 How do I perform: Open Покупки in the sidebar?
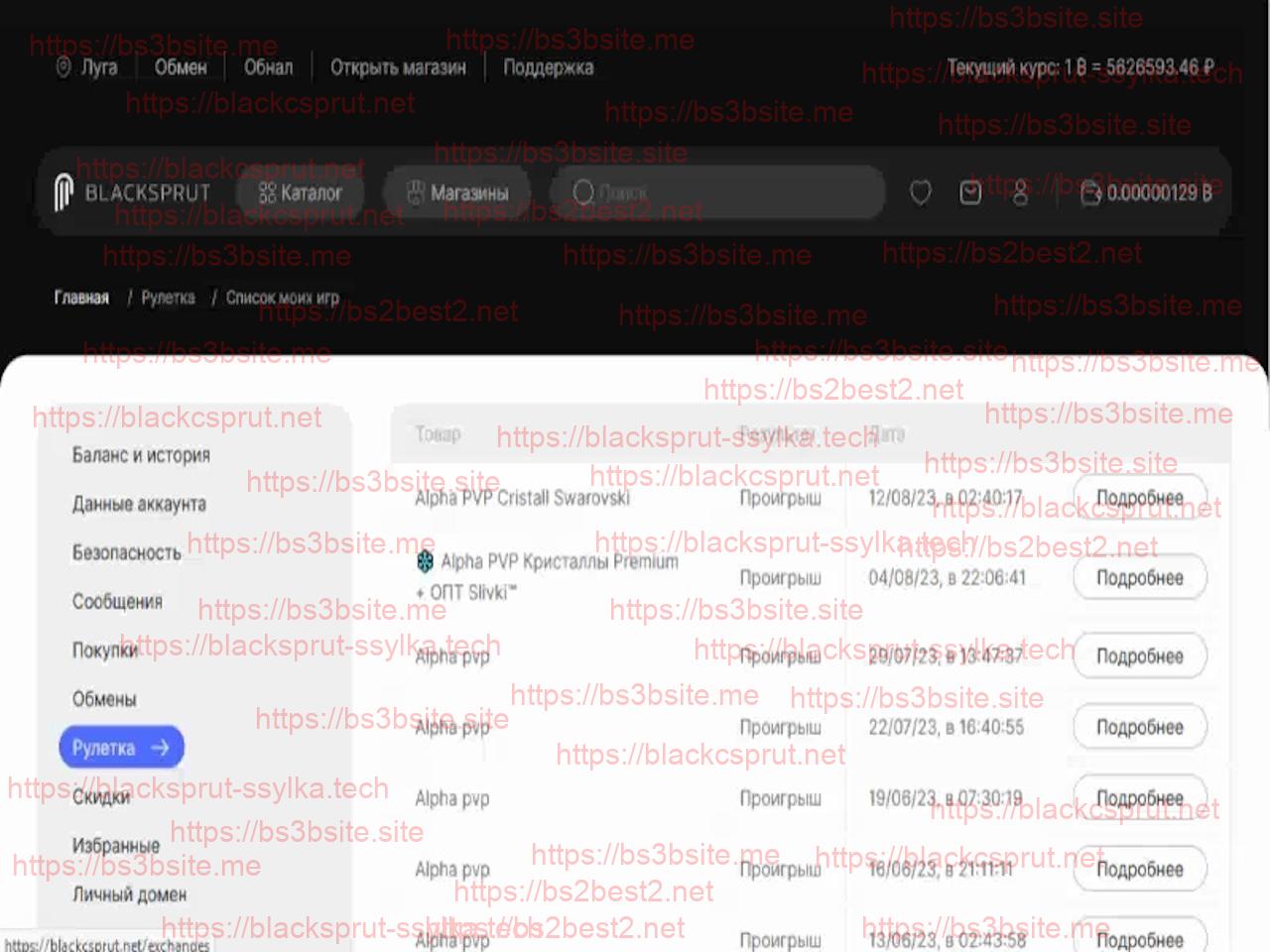click(x=104, y=651)
